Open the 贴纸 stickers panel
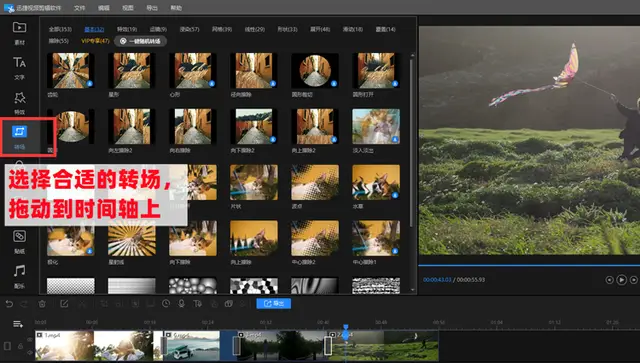The image size is (640, 363). click(19, 241)
